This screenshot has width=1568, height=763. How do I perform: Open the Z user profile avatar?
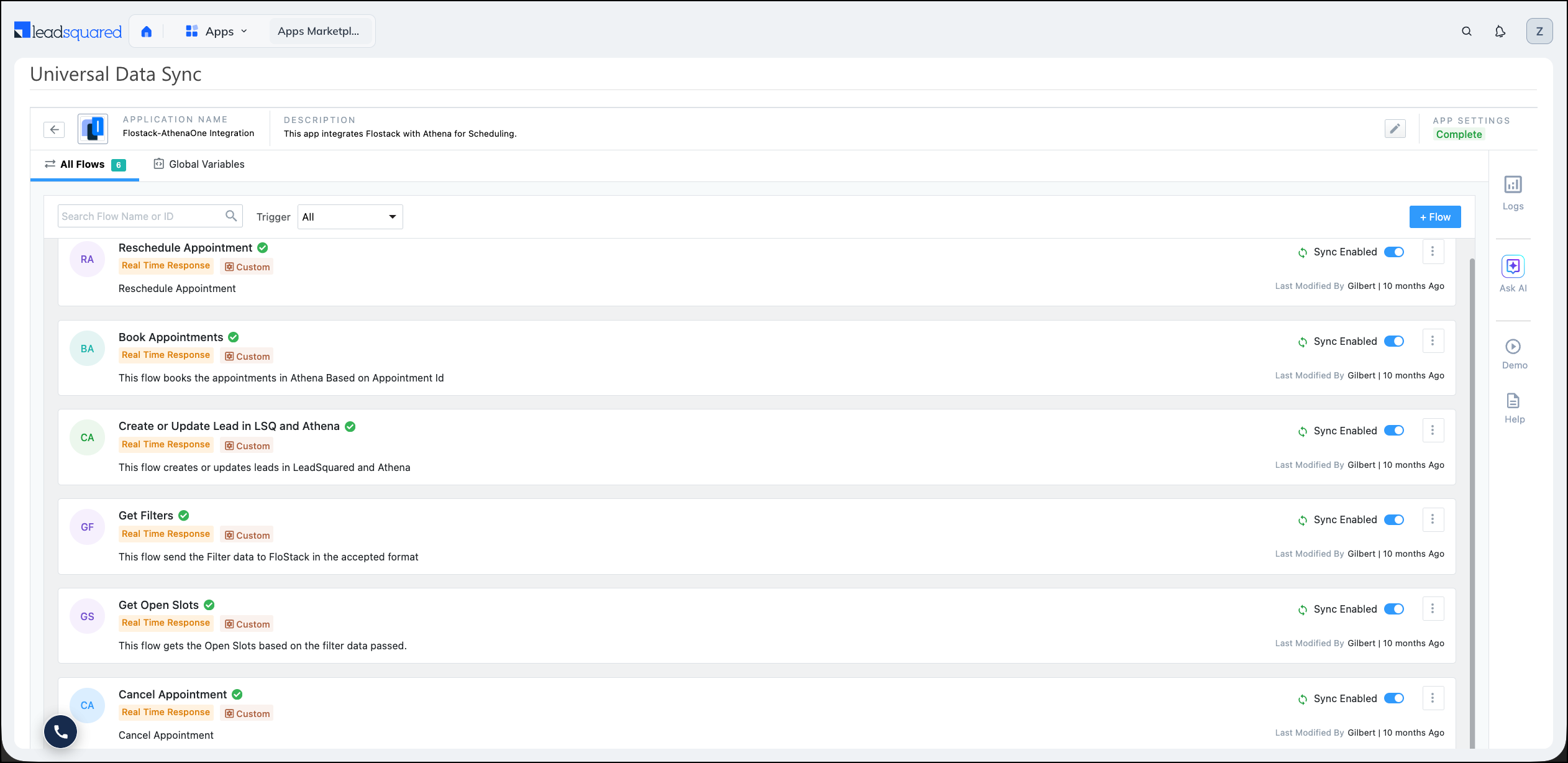(x=1539, y=31)
